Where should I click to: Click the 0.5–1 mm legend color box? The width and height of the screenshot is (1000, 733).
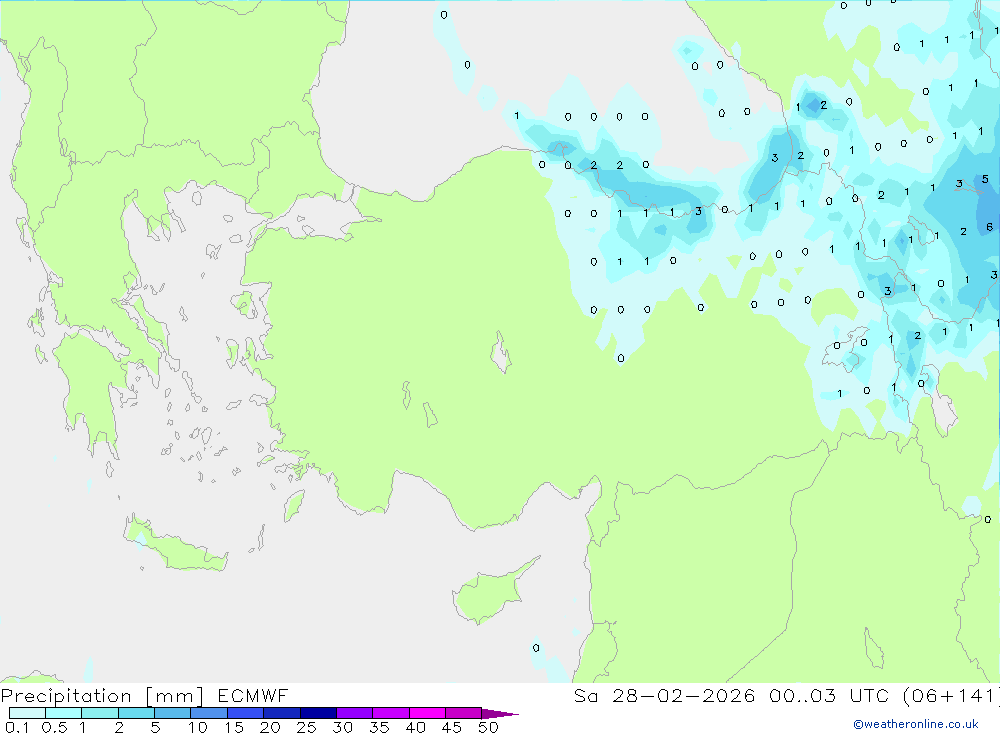point(63,713)
